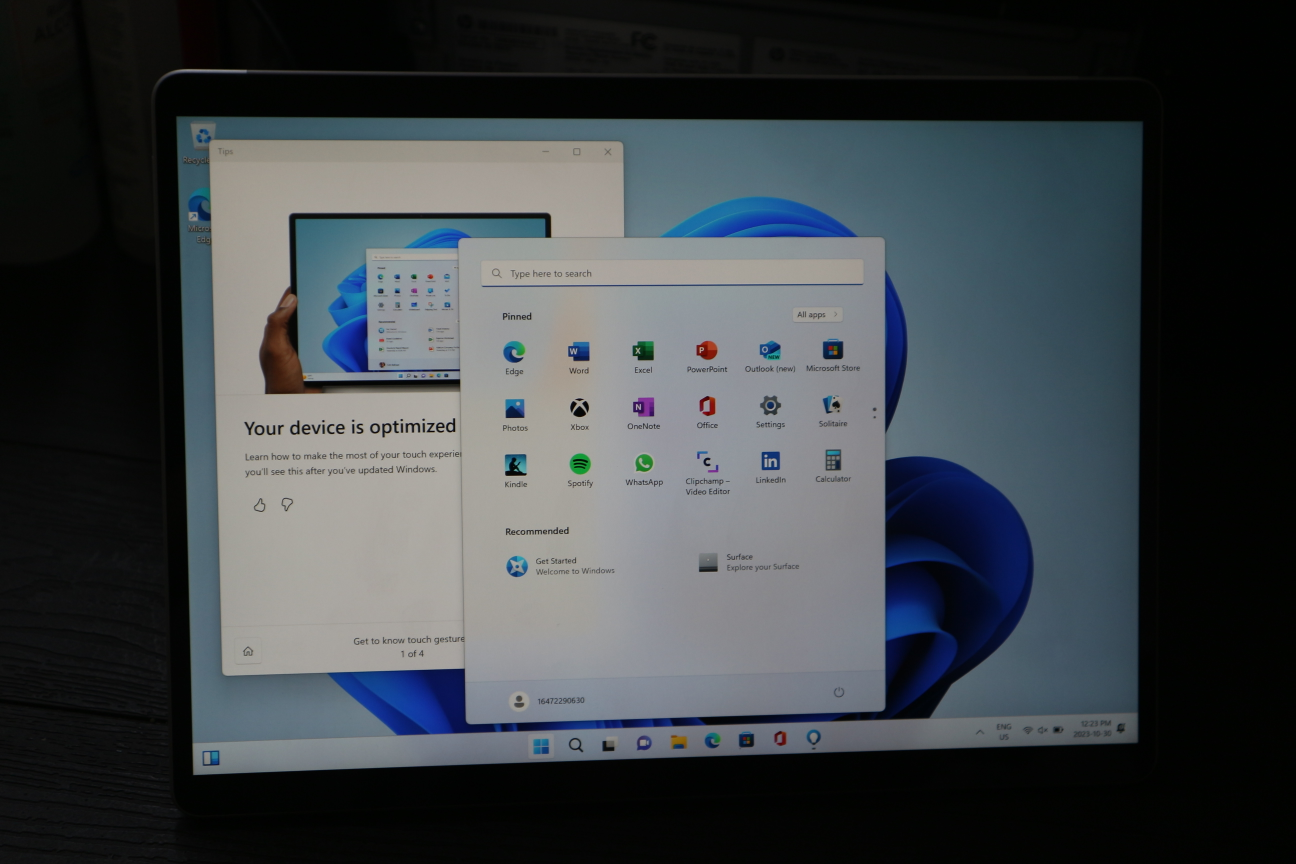This screenshot has width=1296, height=864.
Task: Open Microsoft Store from the taskbar
Action: point(746,740)
